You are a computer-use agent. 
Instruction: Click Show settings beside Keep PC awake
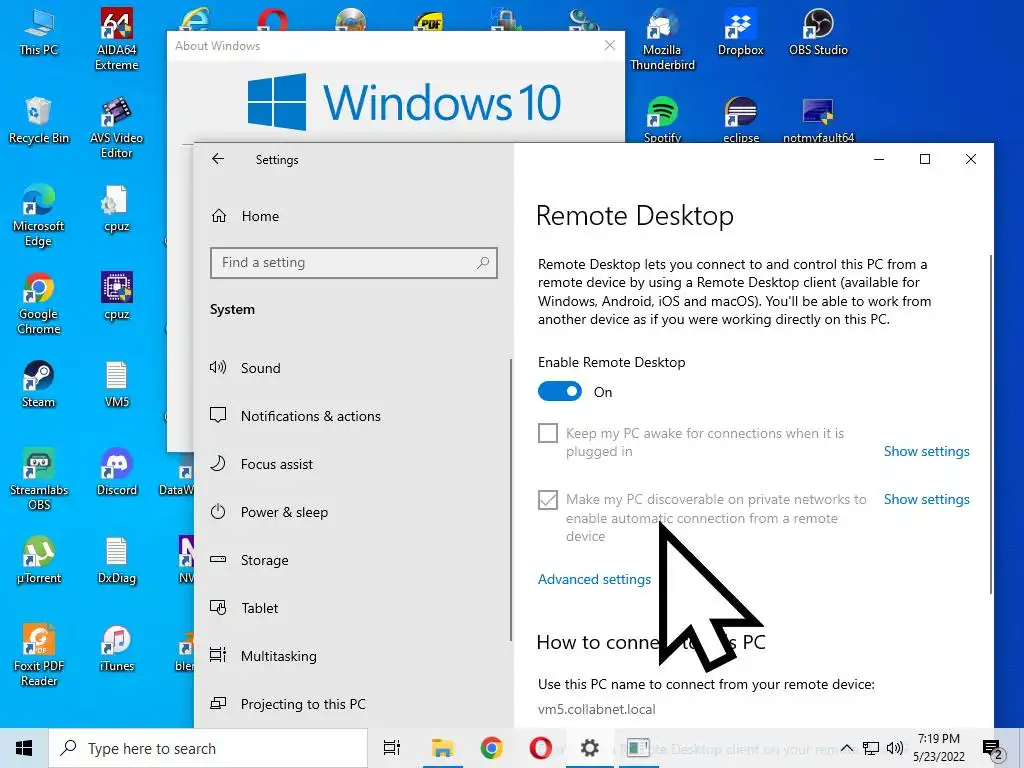tap(927, 451)
